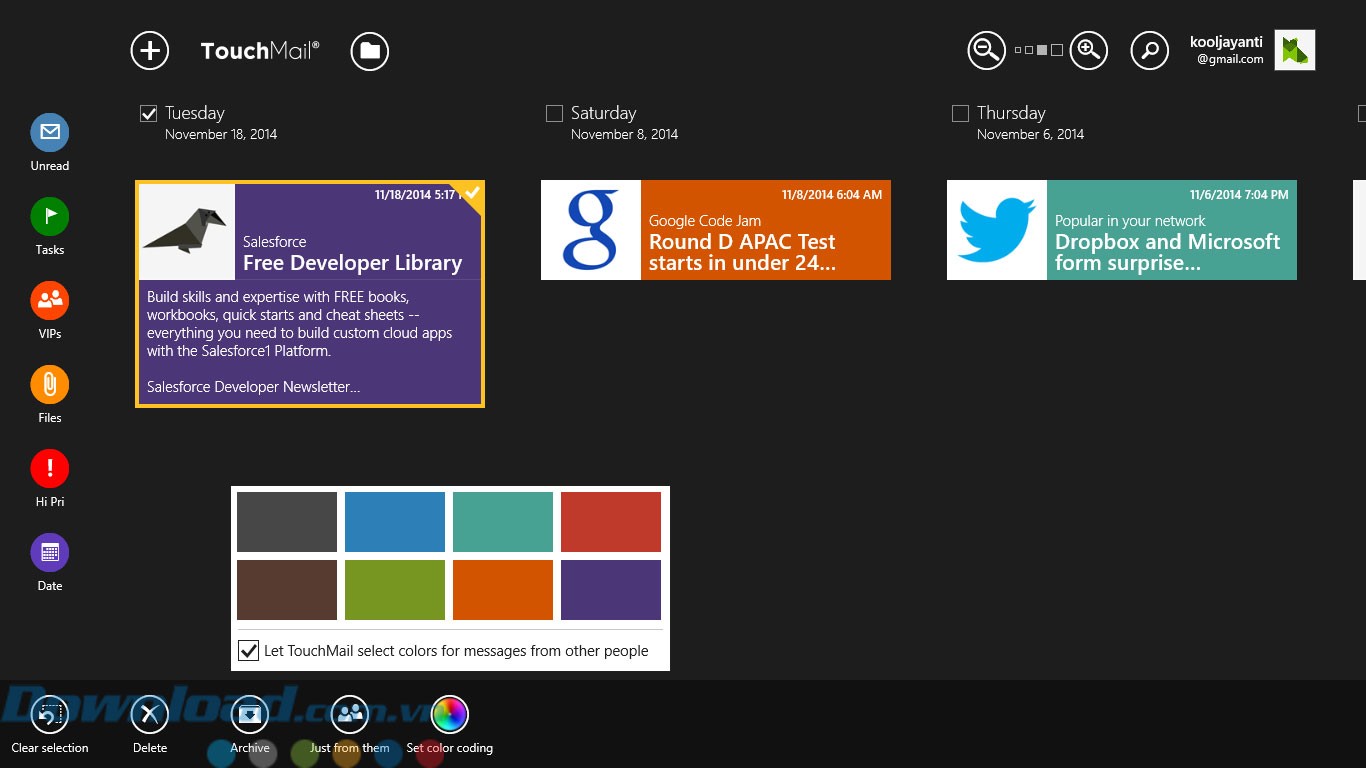Open the folders icon beside TouchMail
Screen dimensions: 1366x768
point(370,51)
